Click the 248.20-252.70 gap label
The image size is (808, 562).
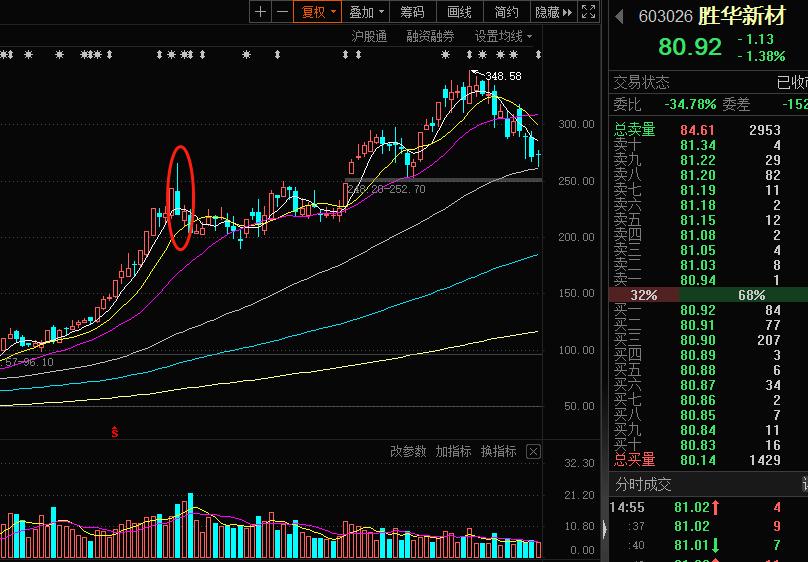point(387,190)
